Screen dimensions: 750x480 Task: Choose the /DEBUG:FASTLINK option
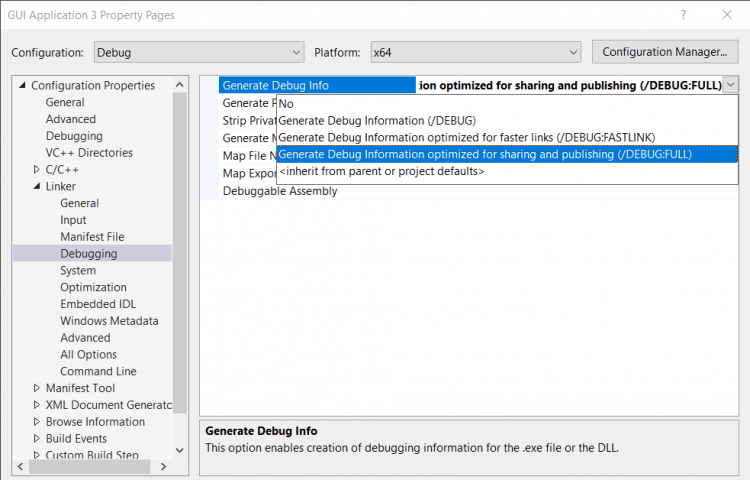[466, 137]
